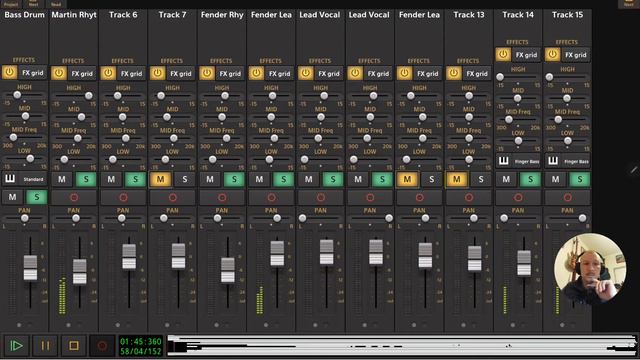The height and width of the screenshot is (360, 640).
Task: Arm Track 14 for recording
Action: [x=518, y=198]
